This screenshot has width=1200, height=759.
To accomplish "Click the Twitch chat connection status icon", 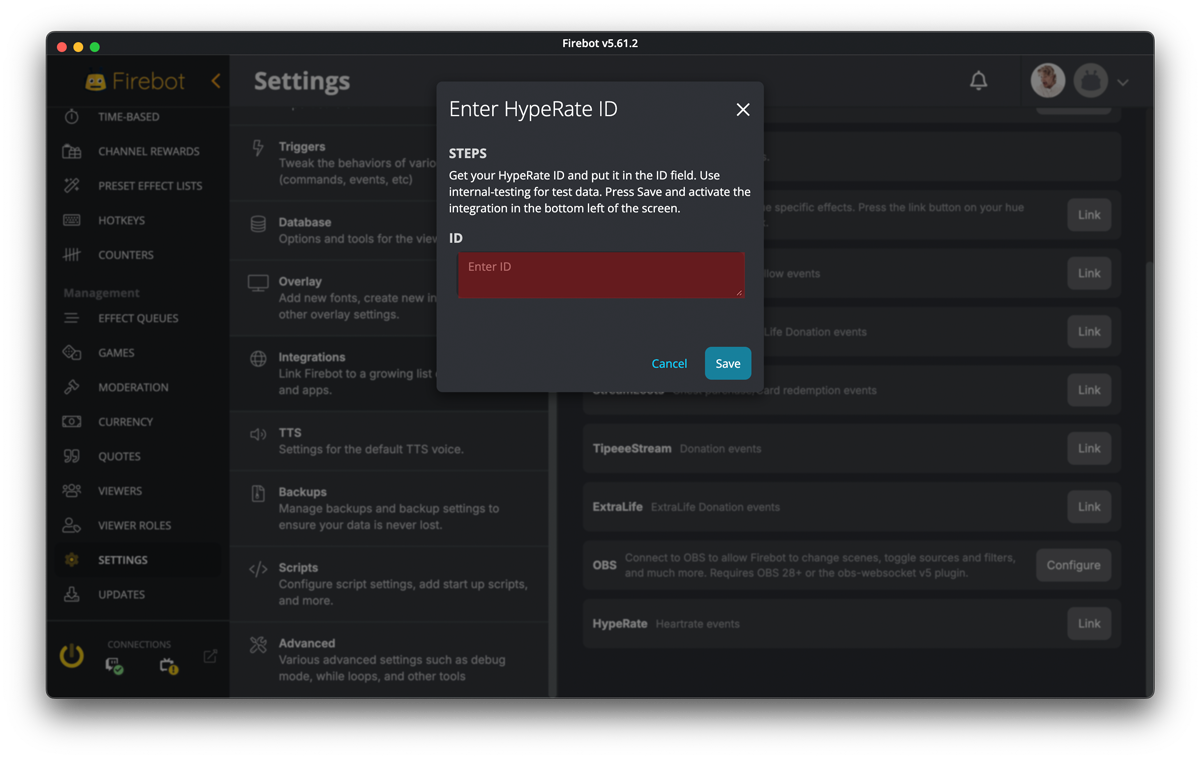I will pos(114,666).
